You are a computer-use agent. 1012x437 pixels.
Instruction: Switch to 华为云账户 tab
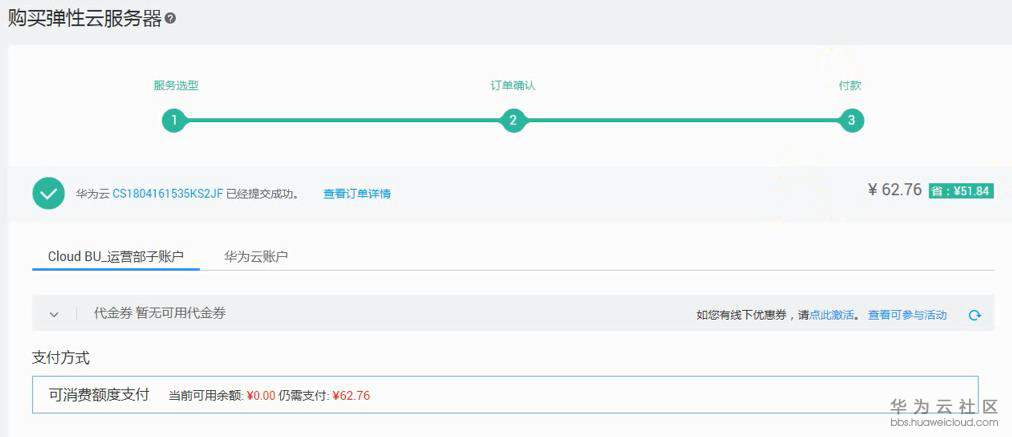(256, 256)
